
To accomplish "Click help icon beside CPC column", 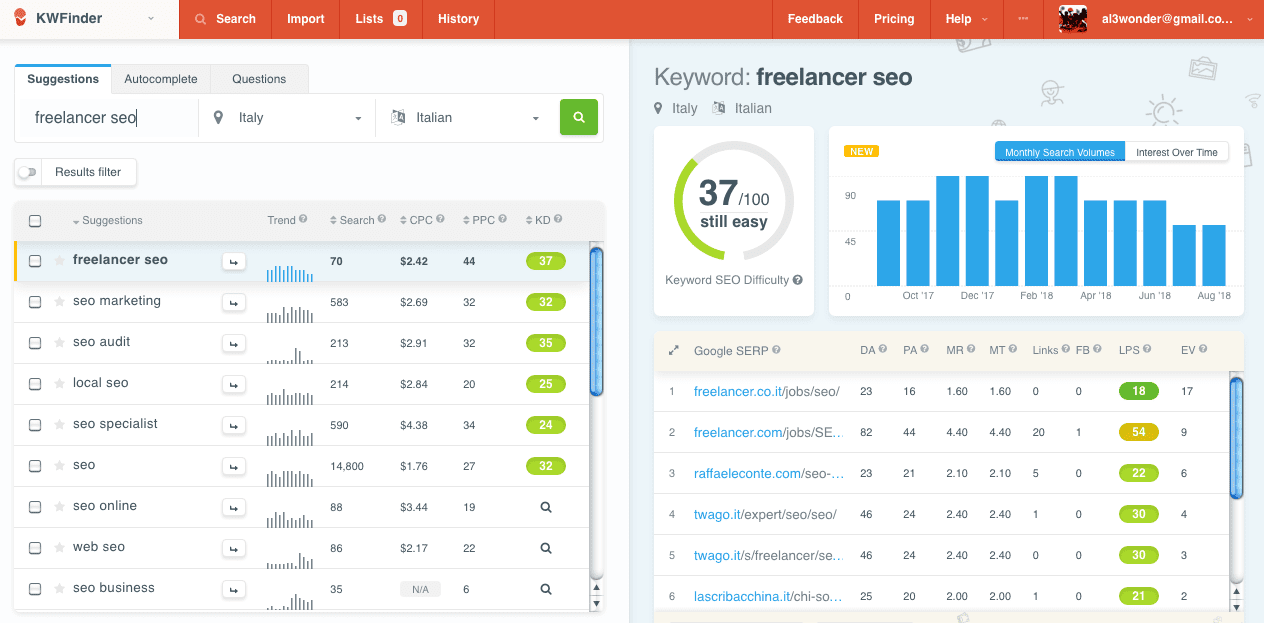I will tap(441, 220).
